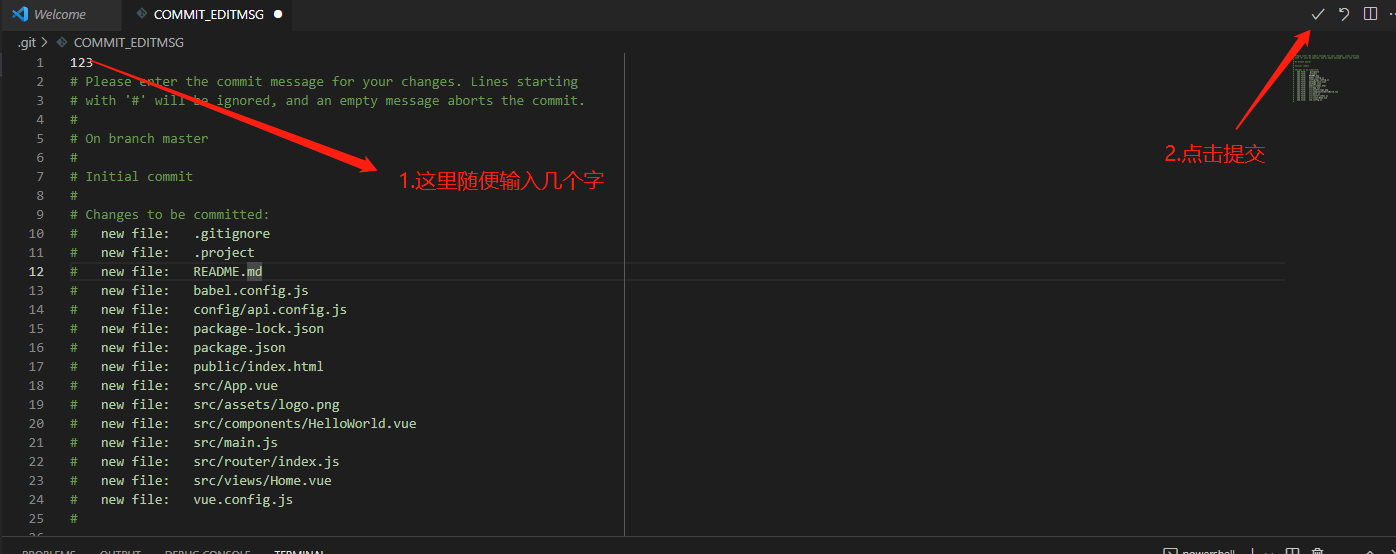Click the 'new file: src/views/Home.vue' line
Image resolution: width=1396 pixels, height=554 pixels.
coord(201,480)
